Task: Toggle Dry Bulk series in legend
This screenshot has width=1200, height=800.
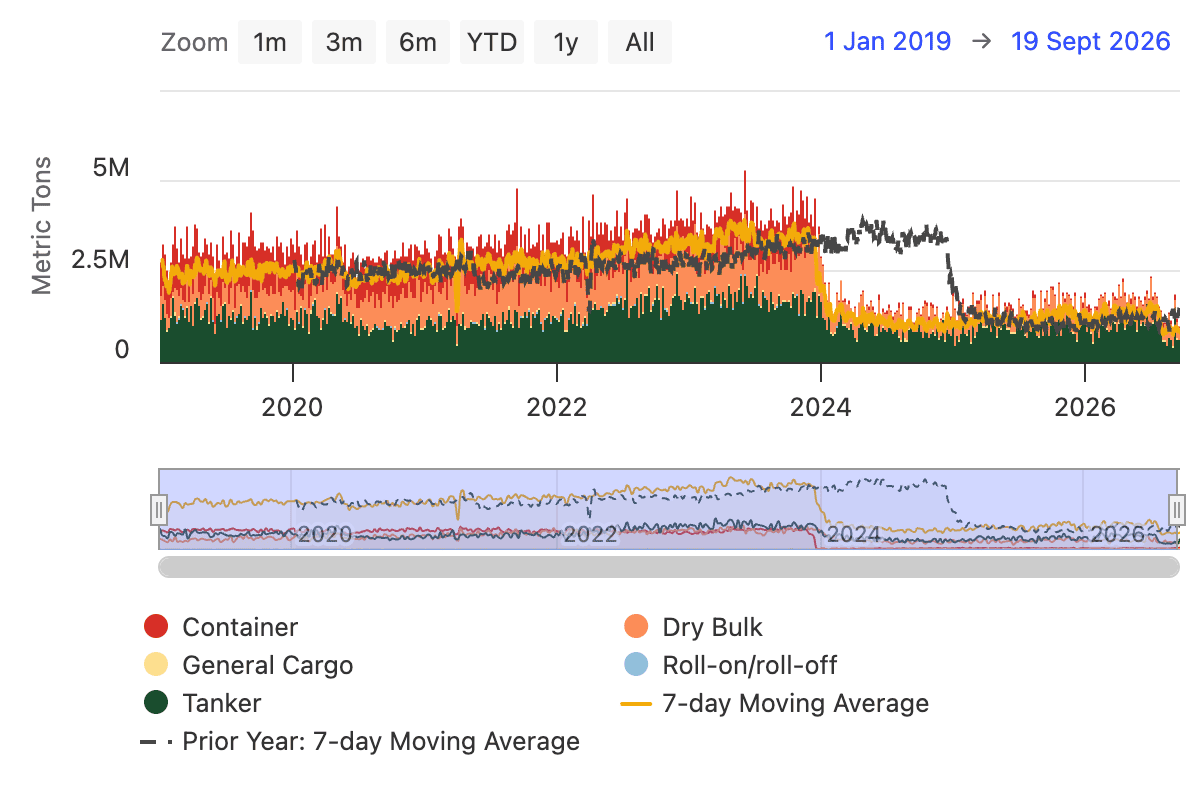Action: [693, 627]
